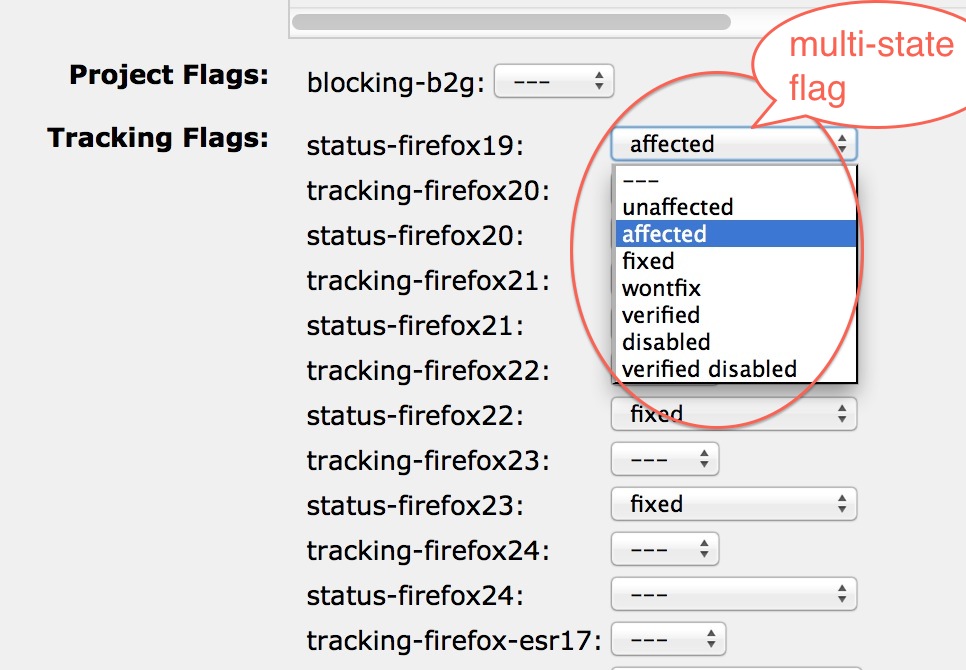Viewport: 966px width, 670px height.
Task: Select 'fixed' in the status list
Action: point(736,261)
